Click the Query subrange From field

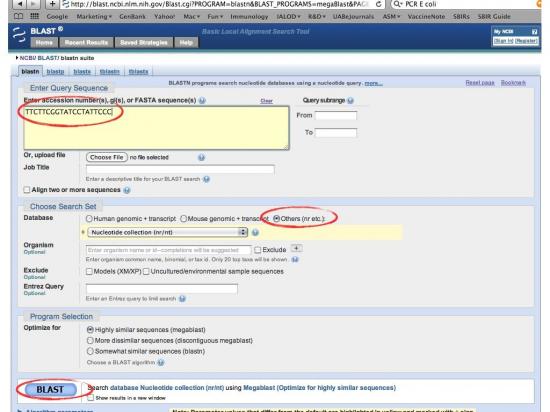coord(336,115)
